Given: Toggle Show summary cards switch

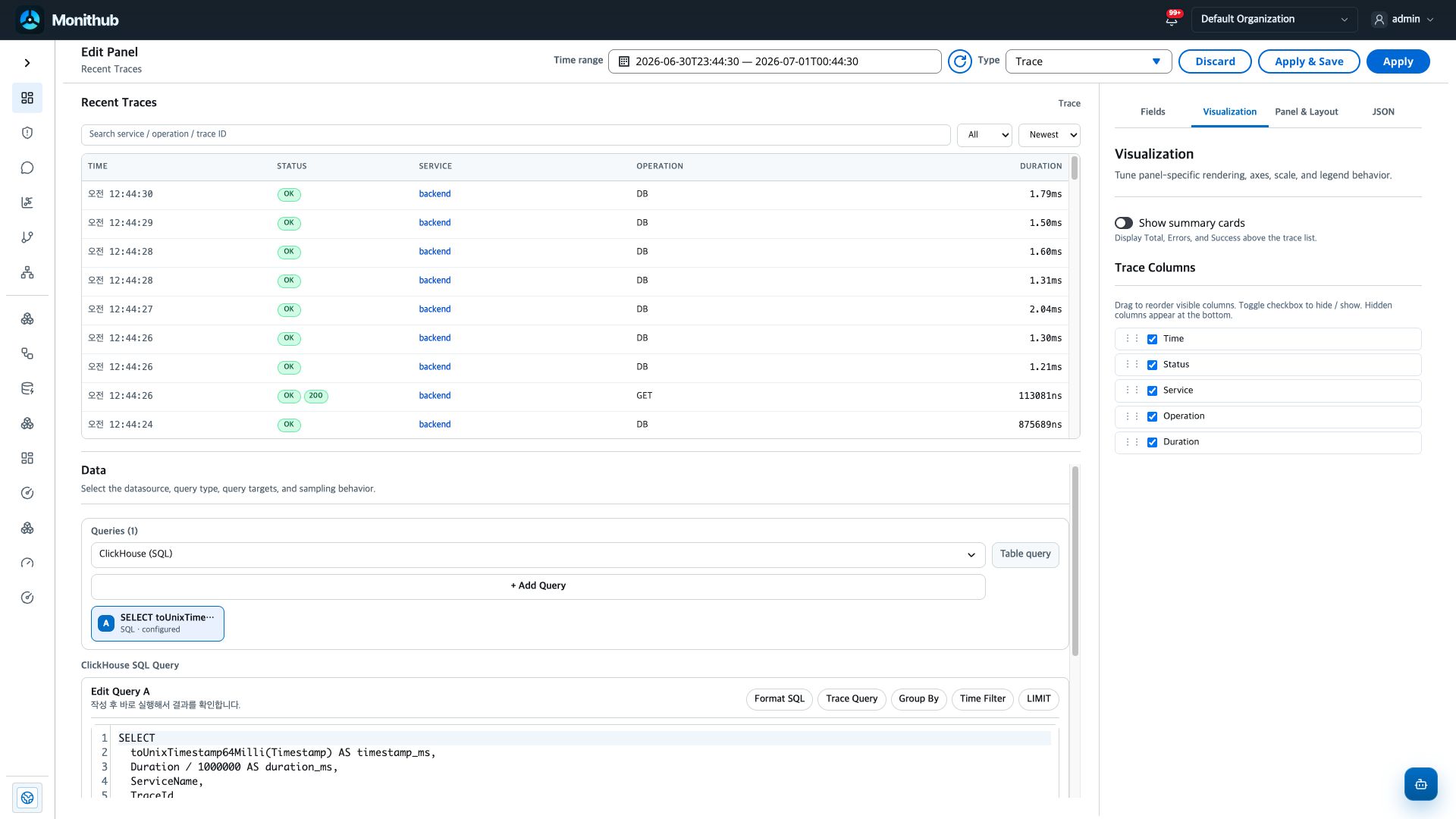Looking at the screenshot, I should coord(1124,223).
